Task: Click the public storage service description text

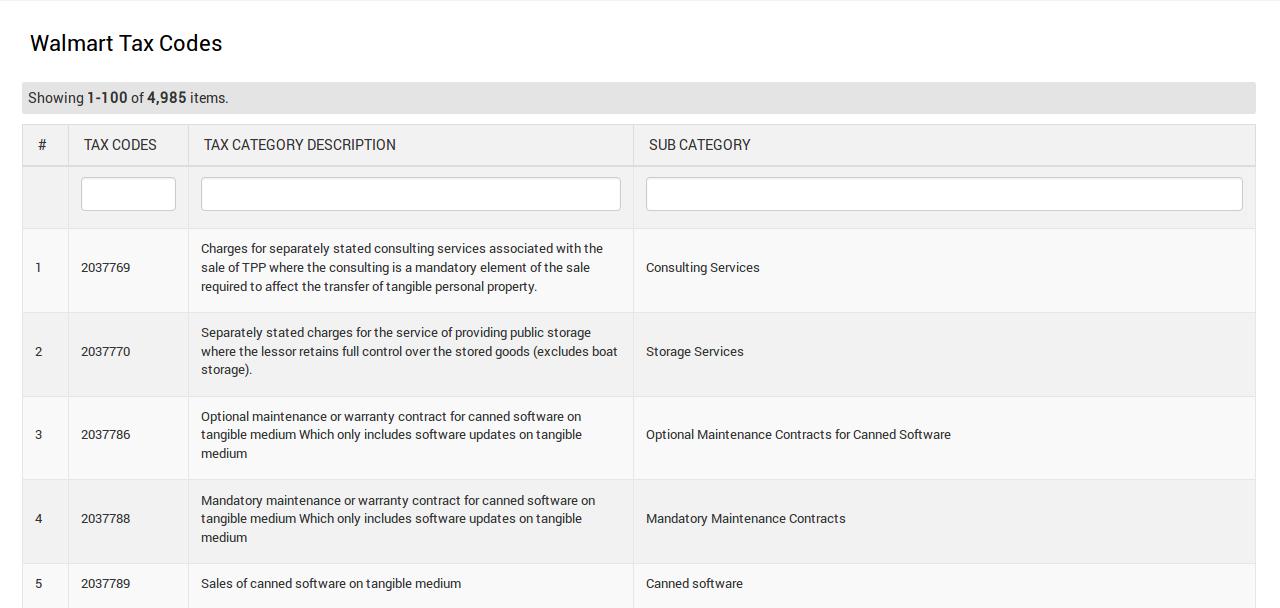Action: pyautogui.click(x=409, y=351)
